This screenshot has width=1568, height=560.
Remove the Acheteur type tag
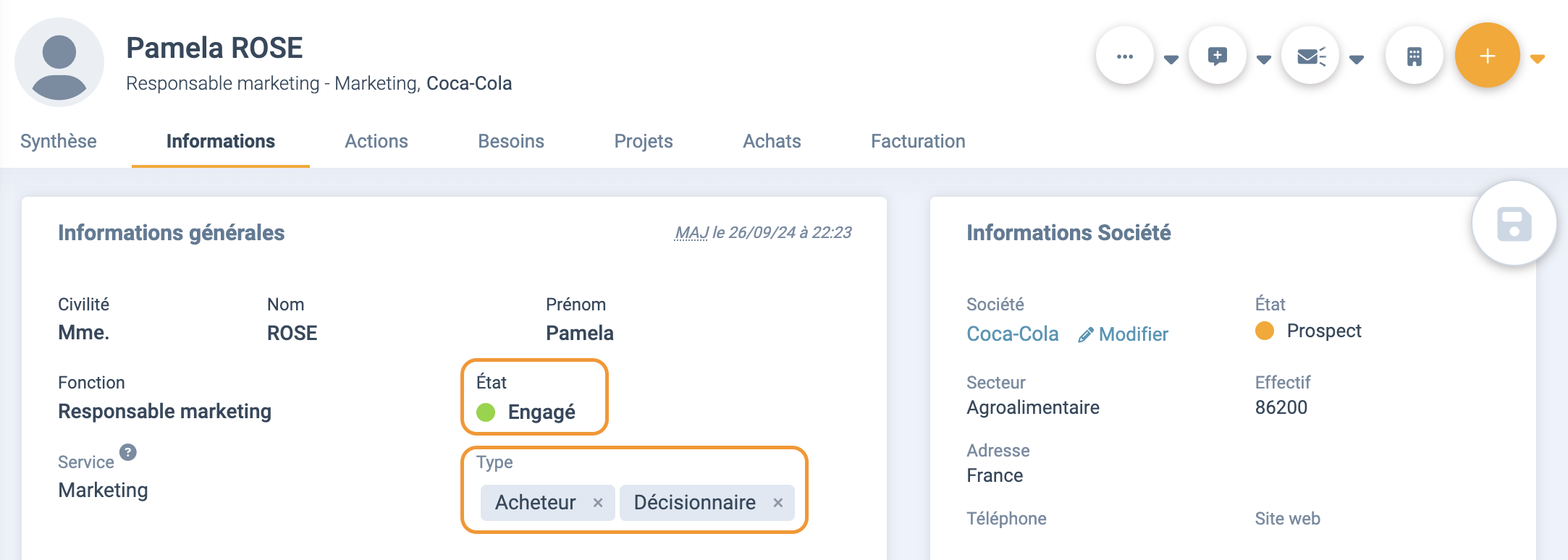tap(598, 503)
